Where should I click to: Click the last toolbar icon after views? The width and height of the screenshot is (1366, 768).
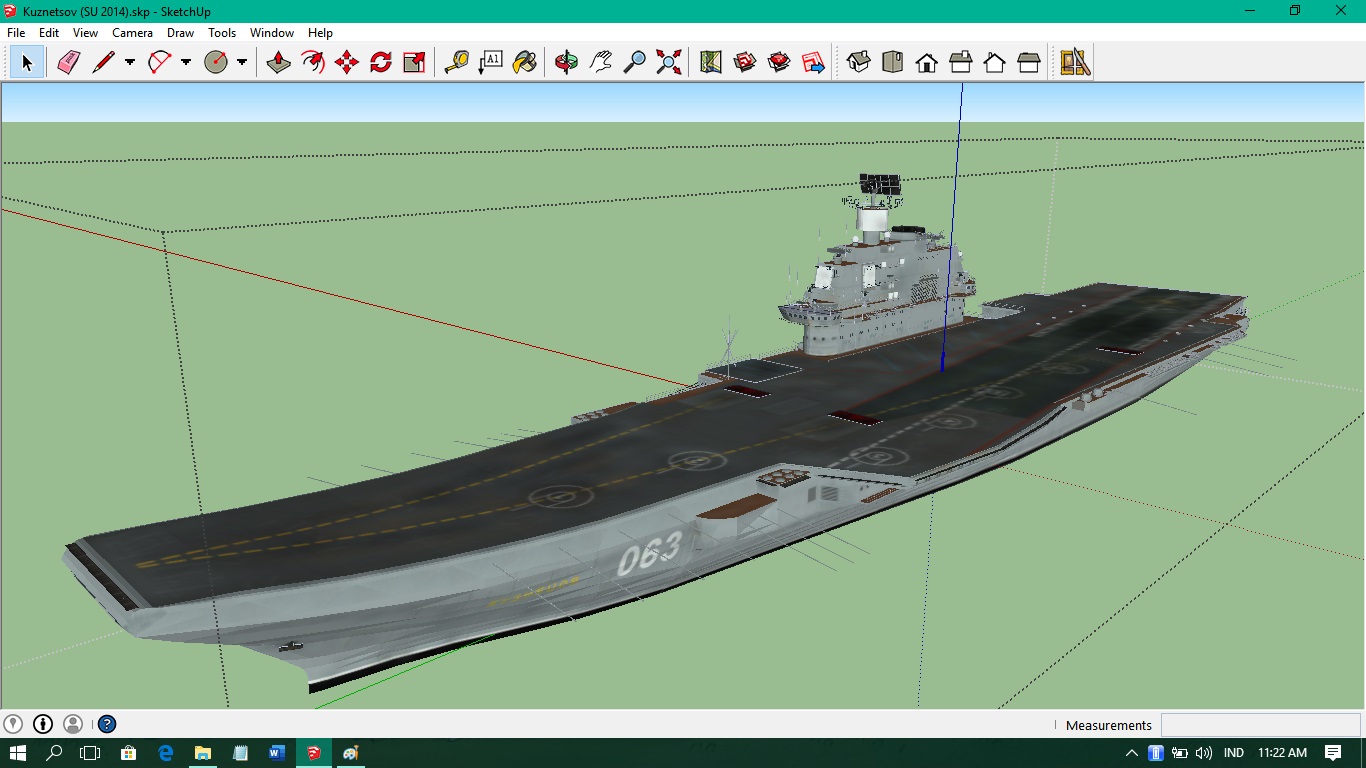point(1075,62)
